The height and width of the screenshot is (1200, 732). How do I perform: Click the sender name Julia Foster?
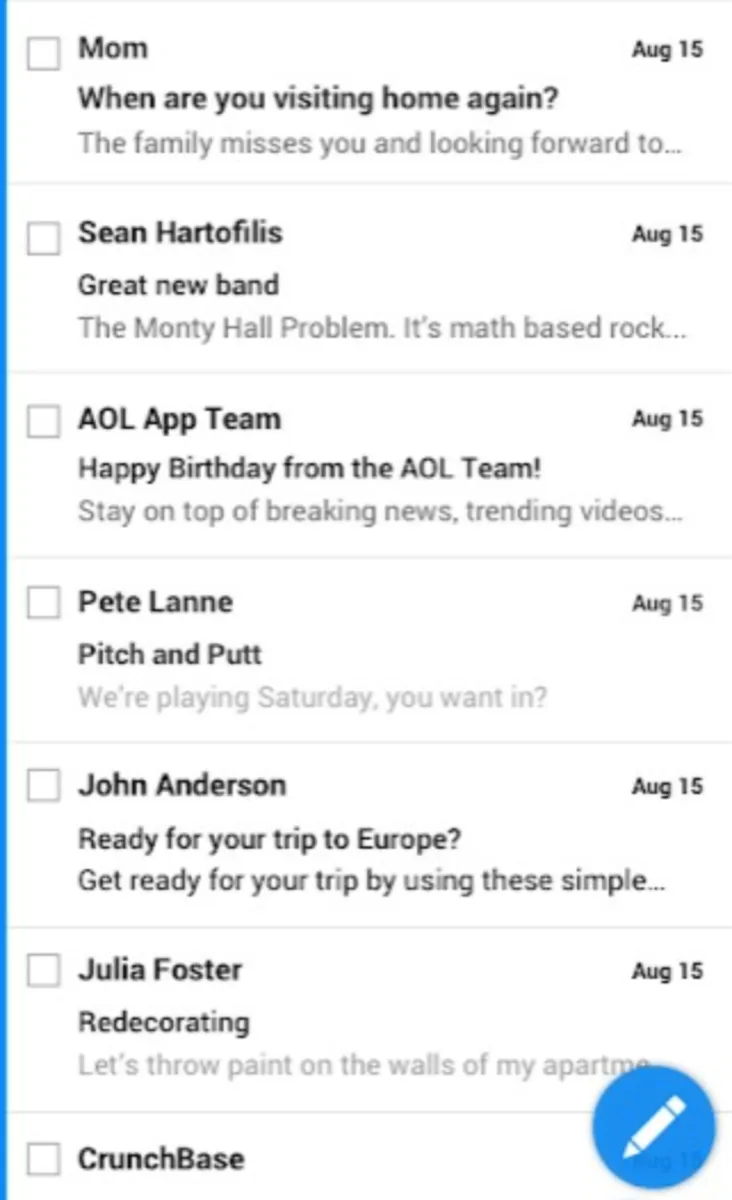click(x=160, y=970)
